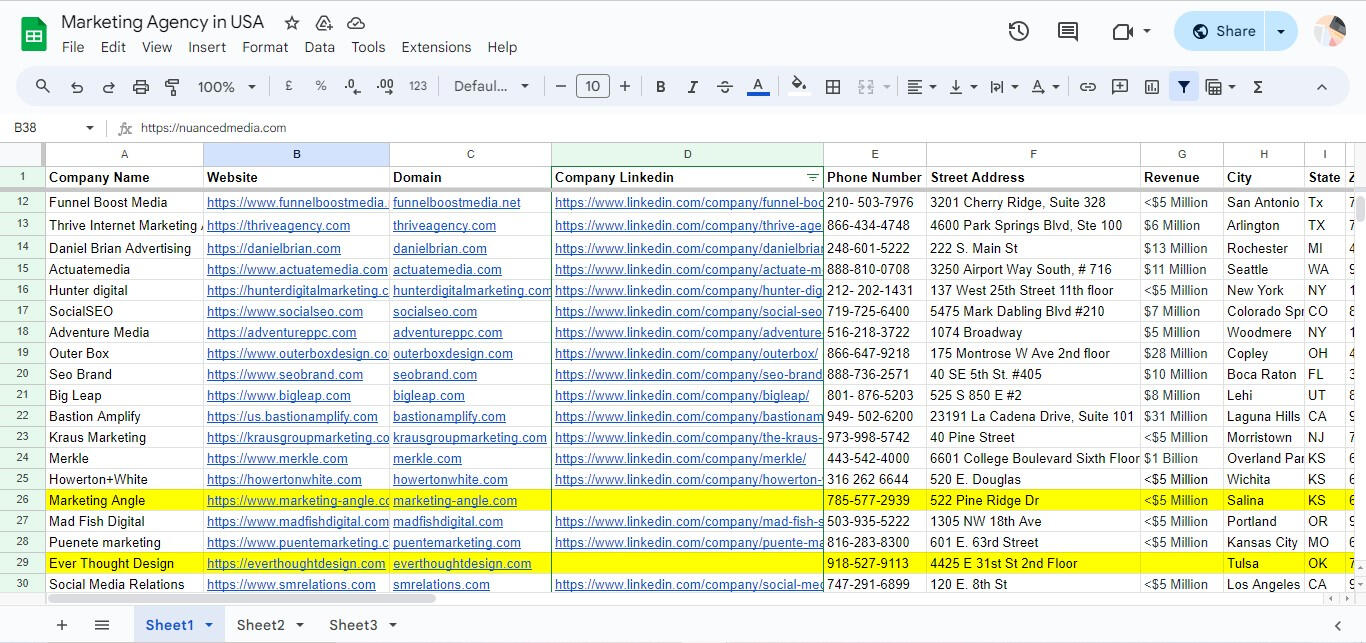Click the font size input field
Screen dimensions: 1366x643
(x=592, y=87)
